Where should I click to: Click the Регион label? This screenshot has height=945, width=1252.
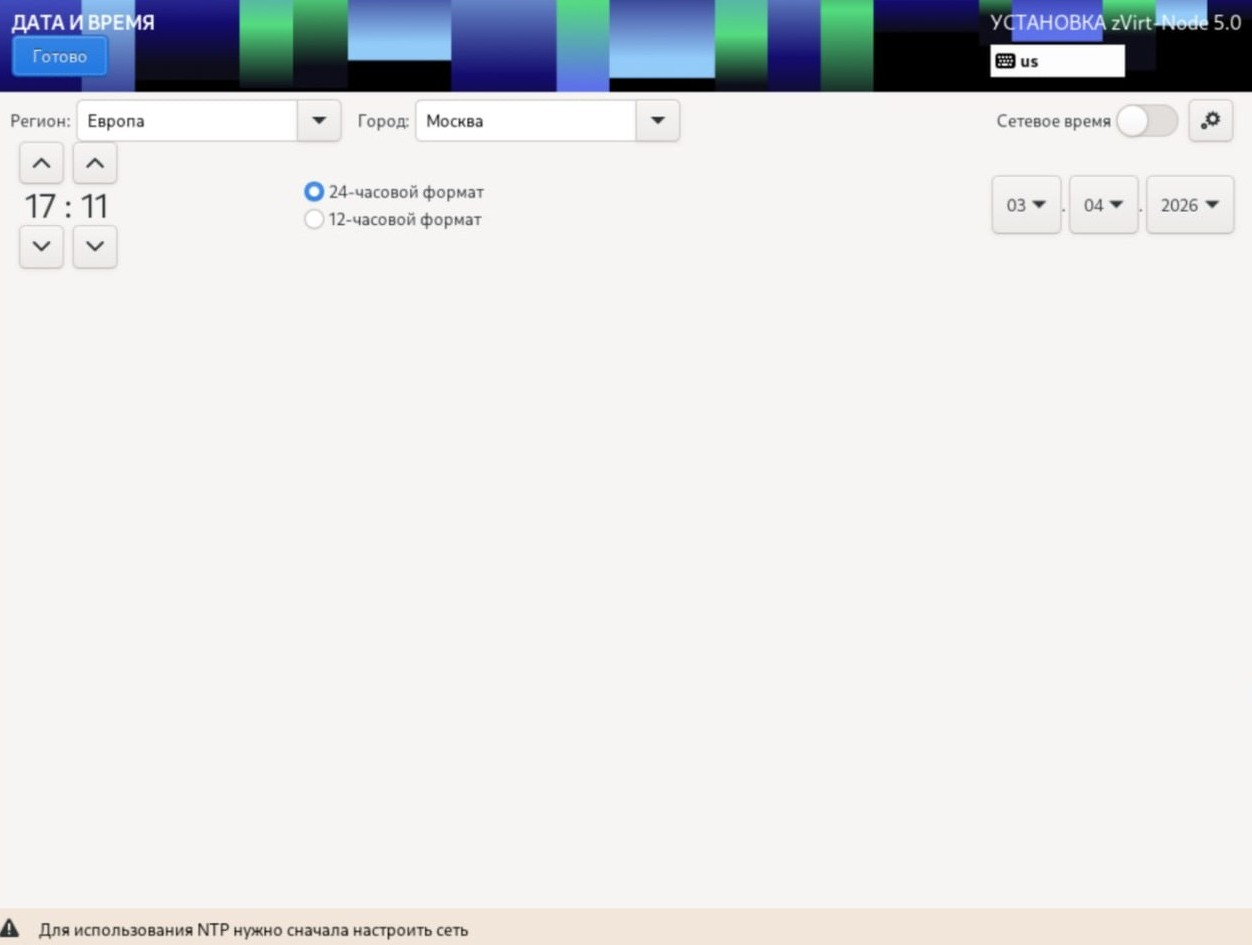40,121
